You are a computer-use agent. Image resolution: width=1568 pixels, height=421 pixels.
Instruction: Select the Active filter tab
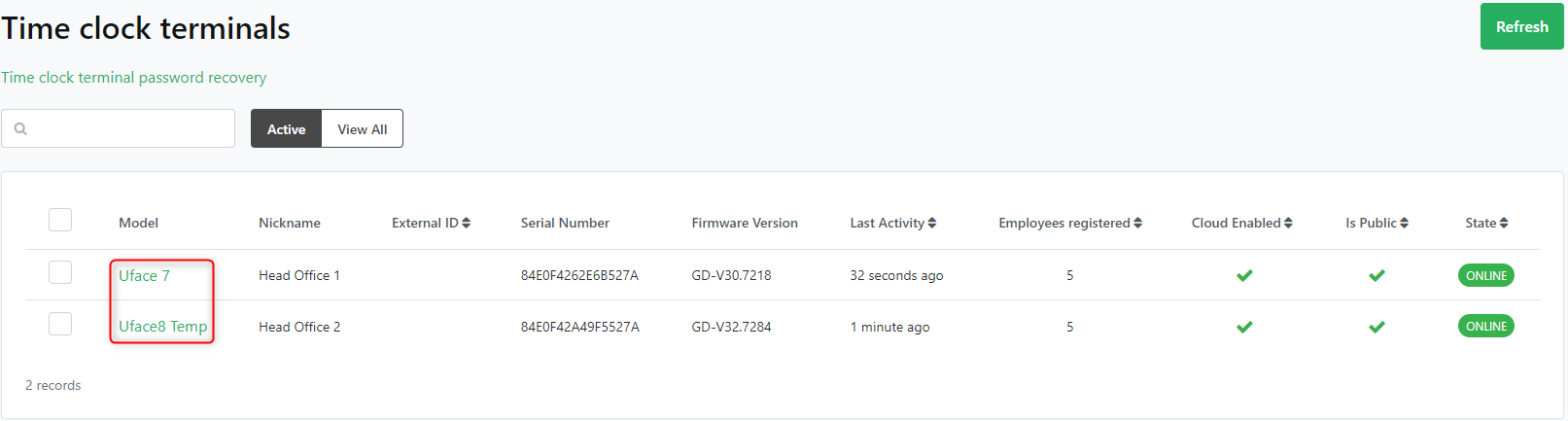tap(286, 128)
